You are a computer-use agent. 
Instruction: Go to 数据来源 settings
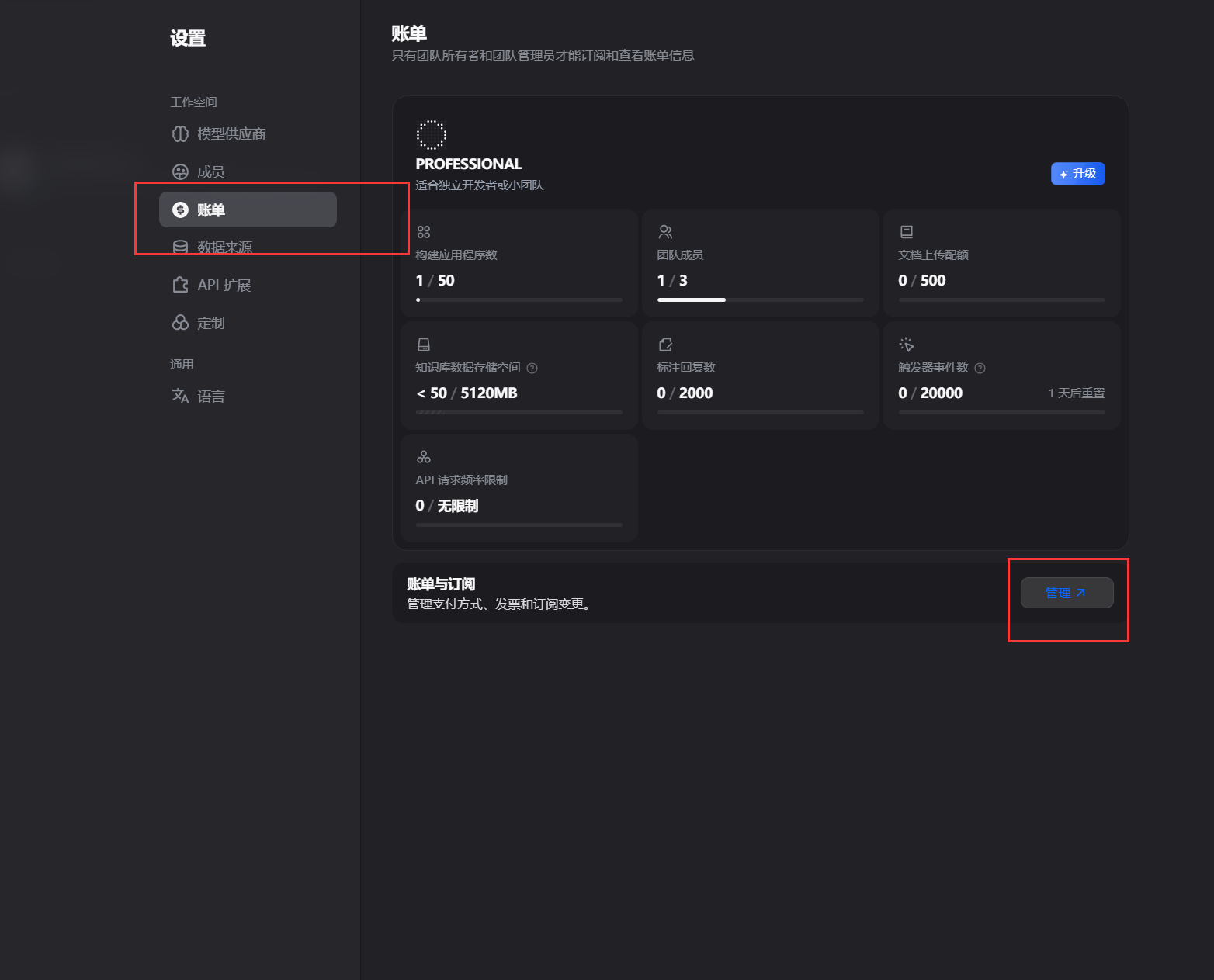coord(248,247)
